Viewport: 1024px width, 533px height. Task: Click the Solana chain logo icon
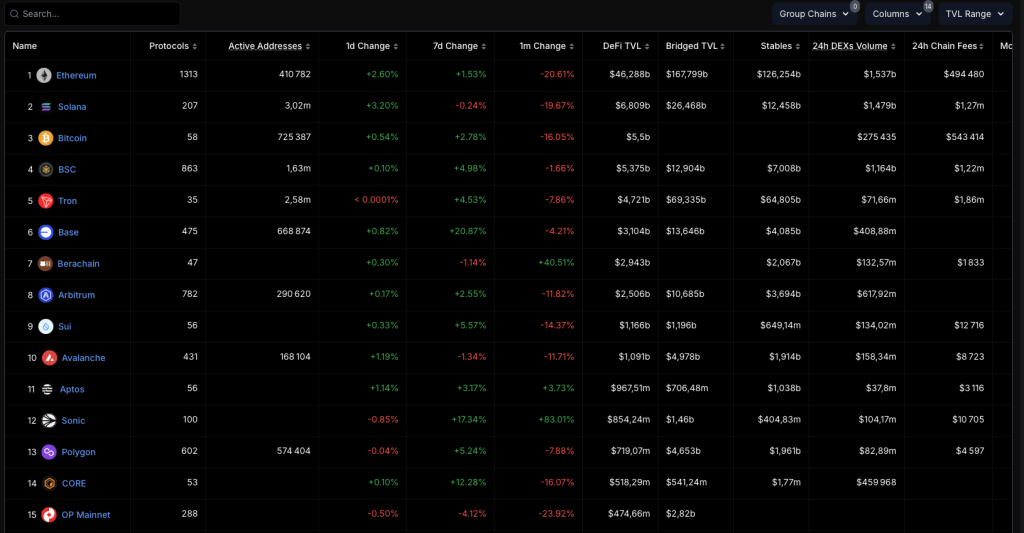pyautogui.click(x=46, y=106)
